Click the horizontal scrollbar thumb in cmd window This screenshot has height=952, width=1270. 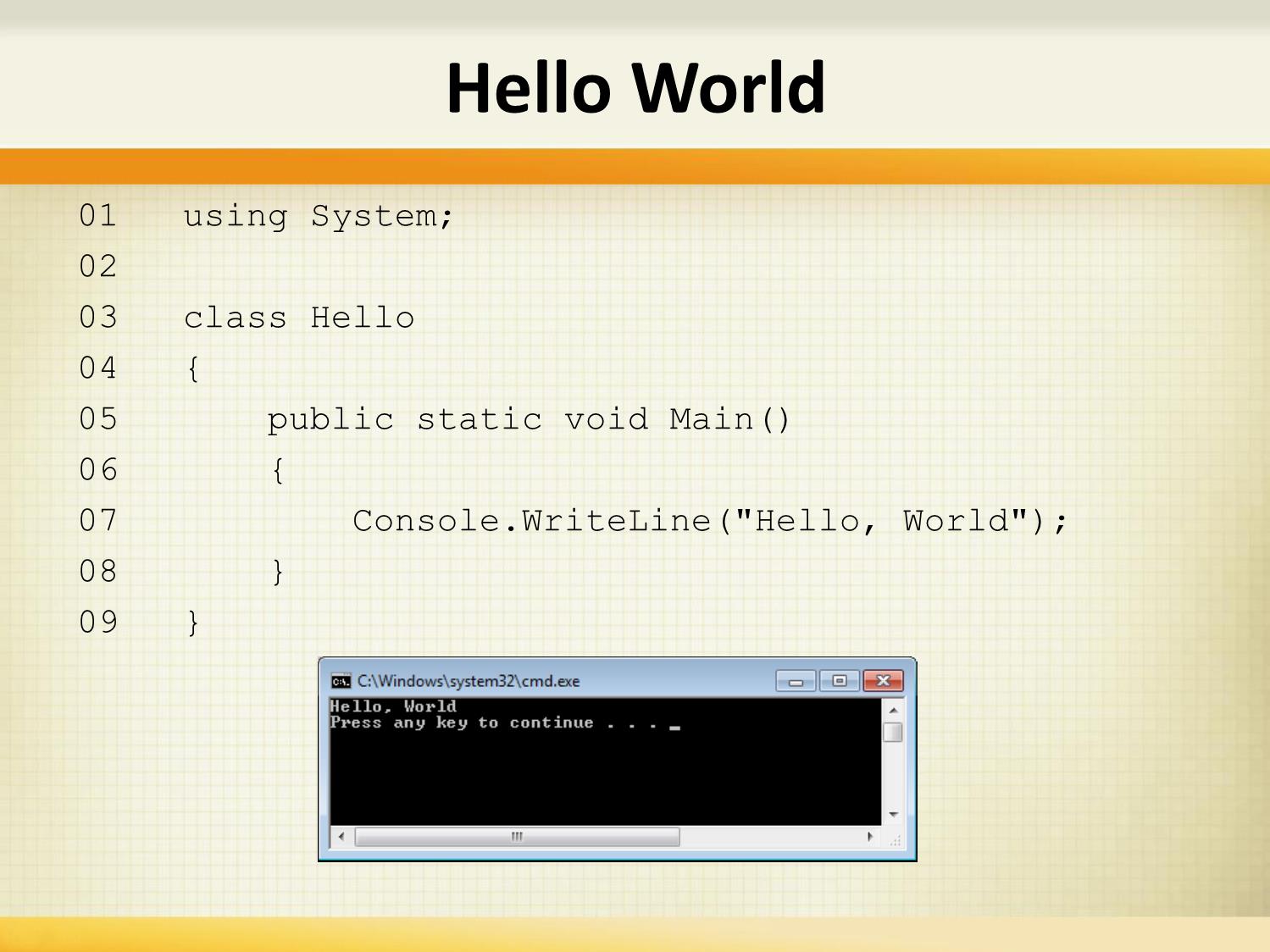(x=517, y=837)
